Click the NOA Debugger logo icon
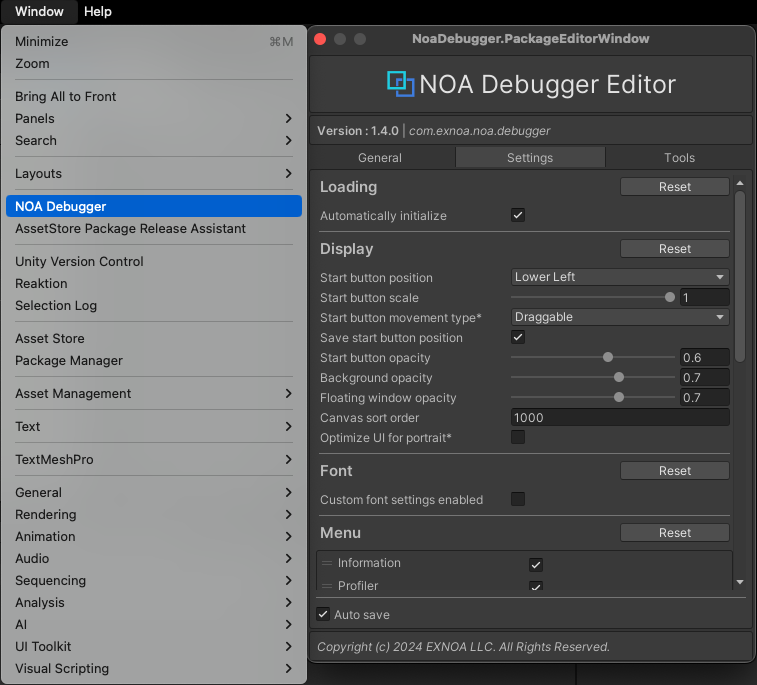Image resolution: width=757 pixels, height=685 pixels. (400, 84)
